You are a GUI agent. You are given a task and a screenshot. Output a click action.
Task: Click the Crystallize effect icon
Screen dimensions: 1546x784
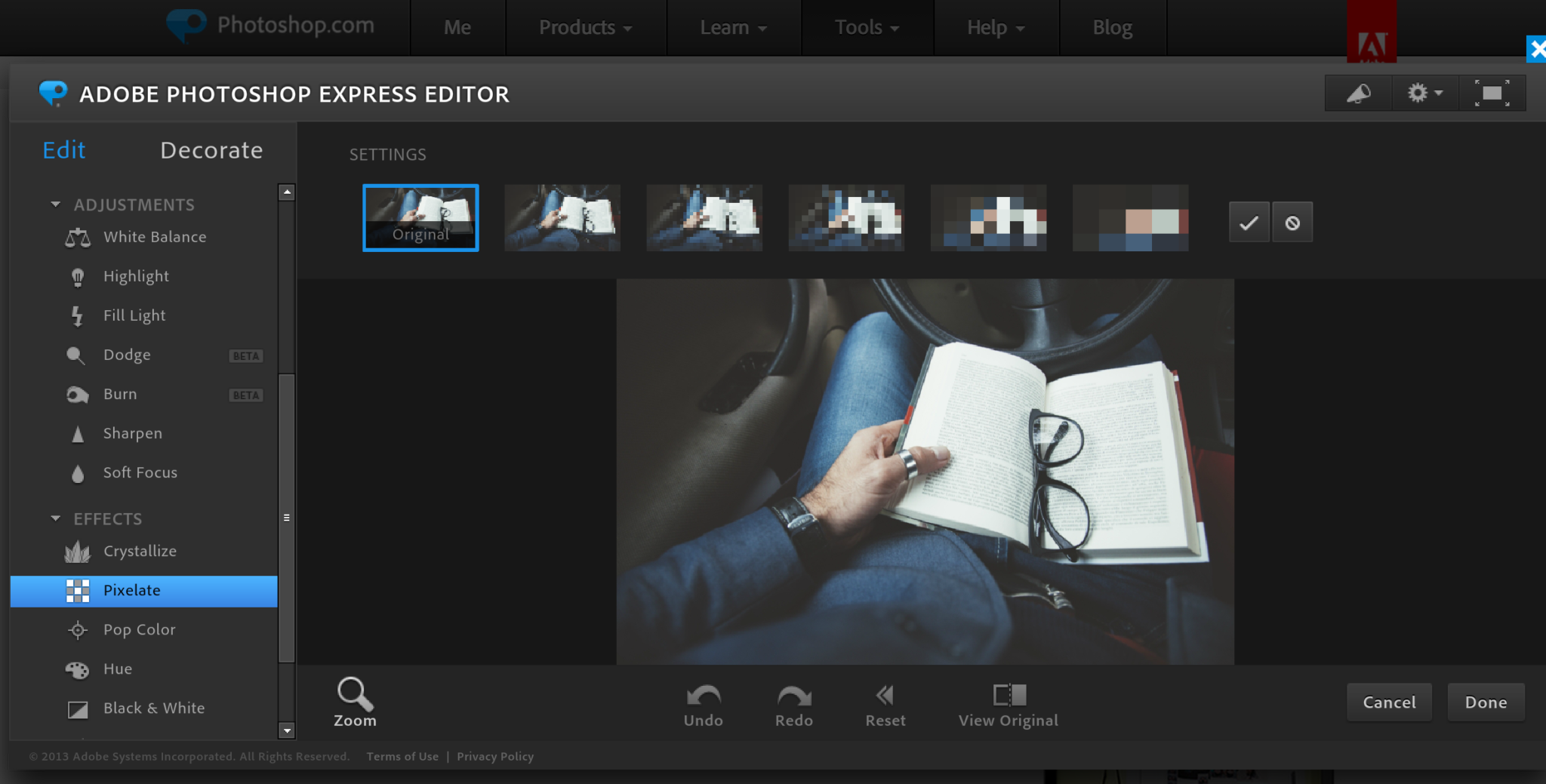[x=78, y=552]
